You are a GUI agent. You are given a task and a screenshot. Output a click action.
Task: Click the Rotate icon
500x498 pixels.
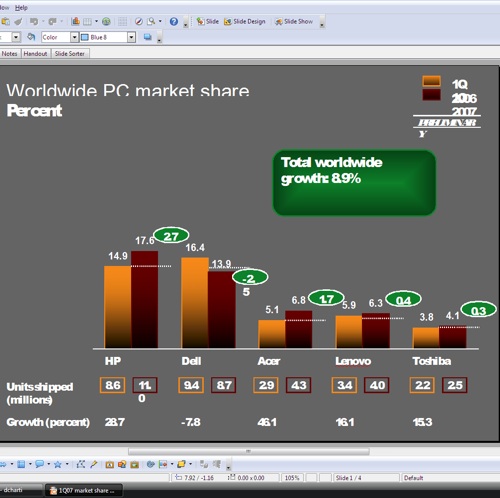click(x=151, y=464)
